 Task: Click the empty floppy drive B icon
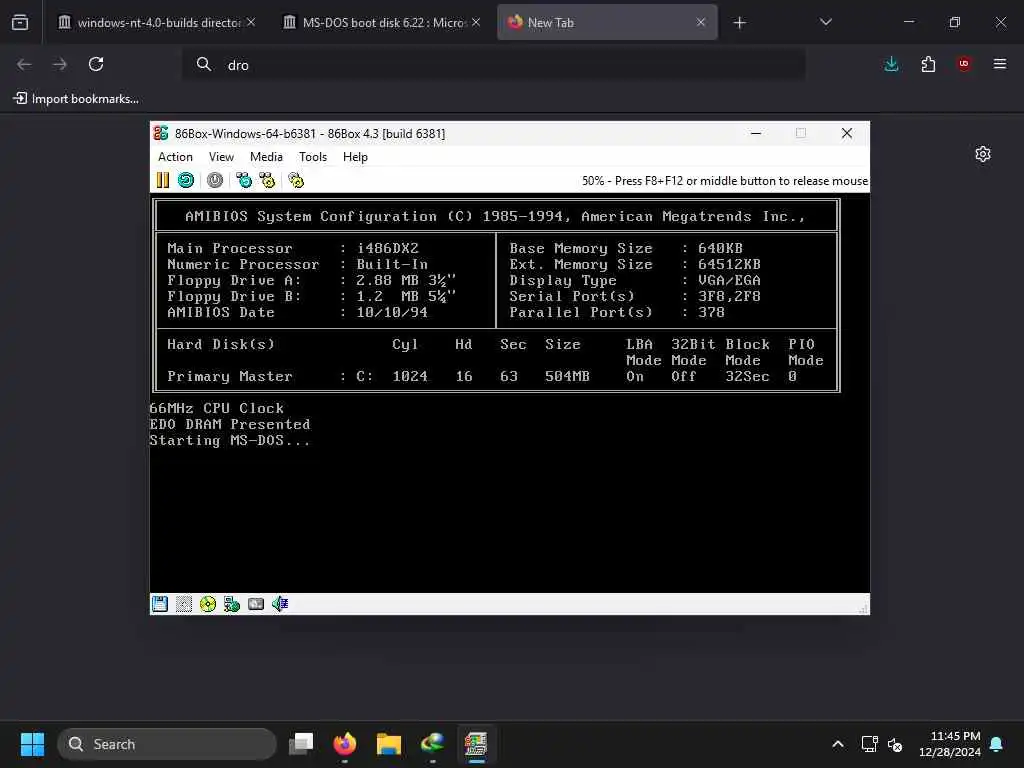click(x=184, y=604)
